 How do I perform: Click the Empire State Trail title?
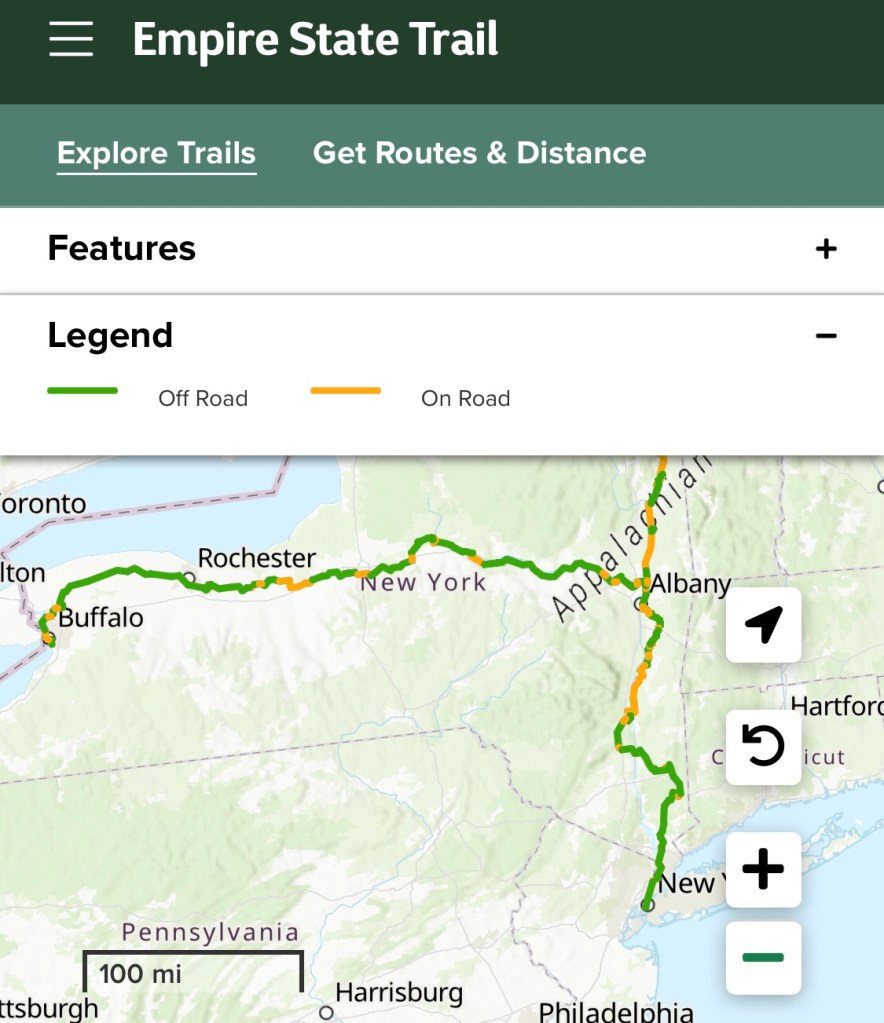coord(315,40)
